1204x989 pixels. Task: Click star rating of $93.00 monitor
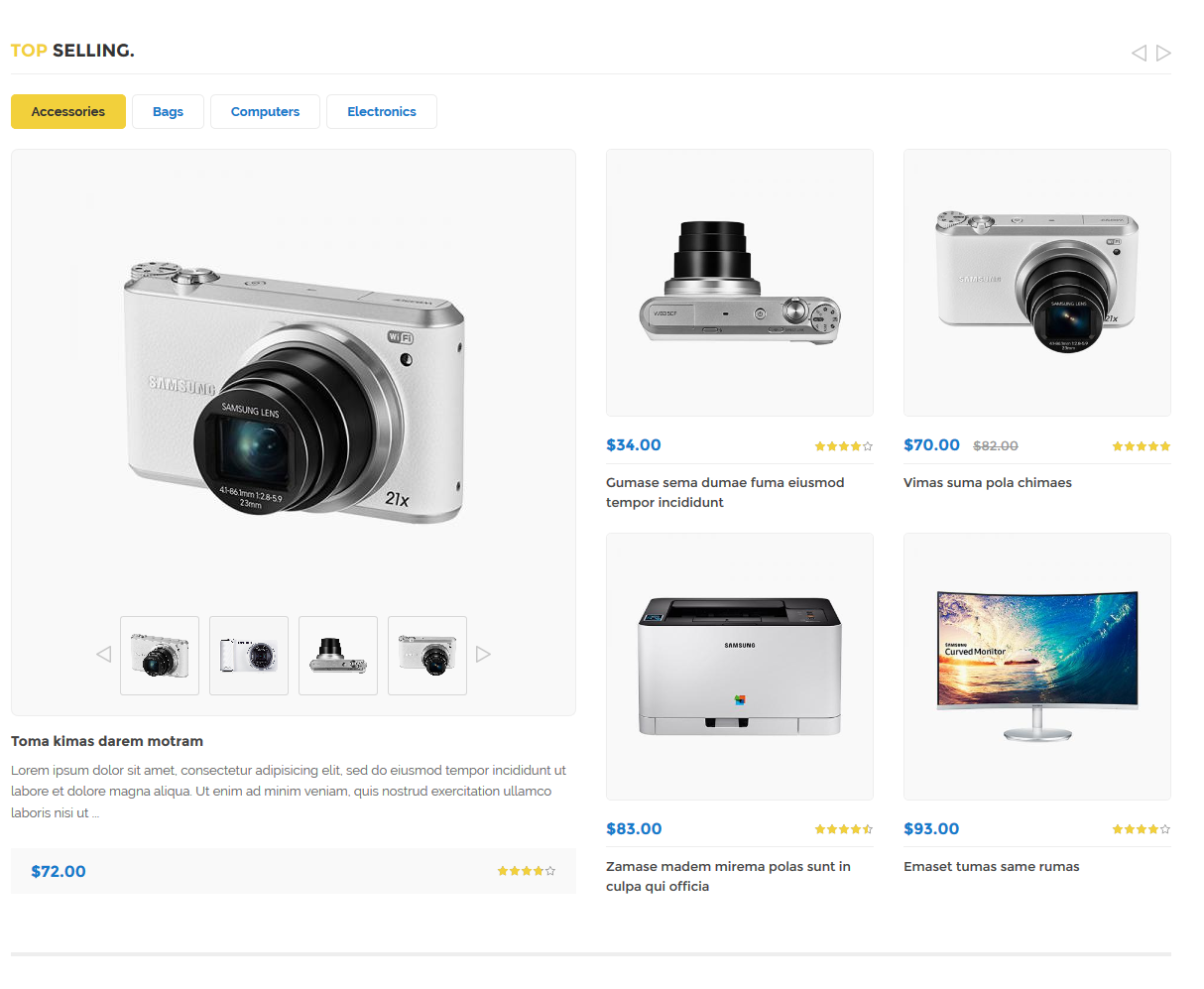pos(1142,829)
